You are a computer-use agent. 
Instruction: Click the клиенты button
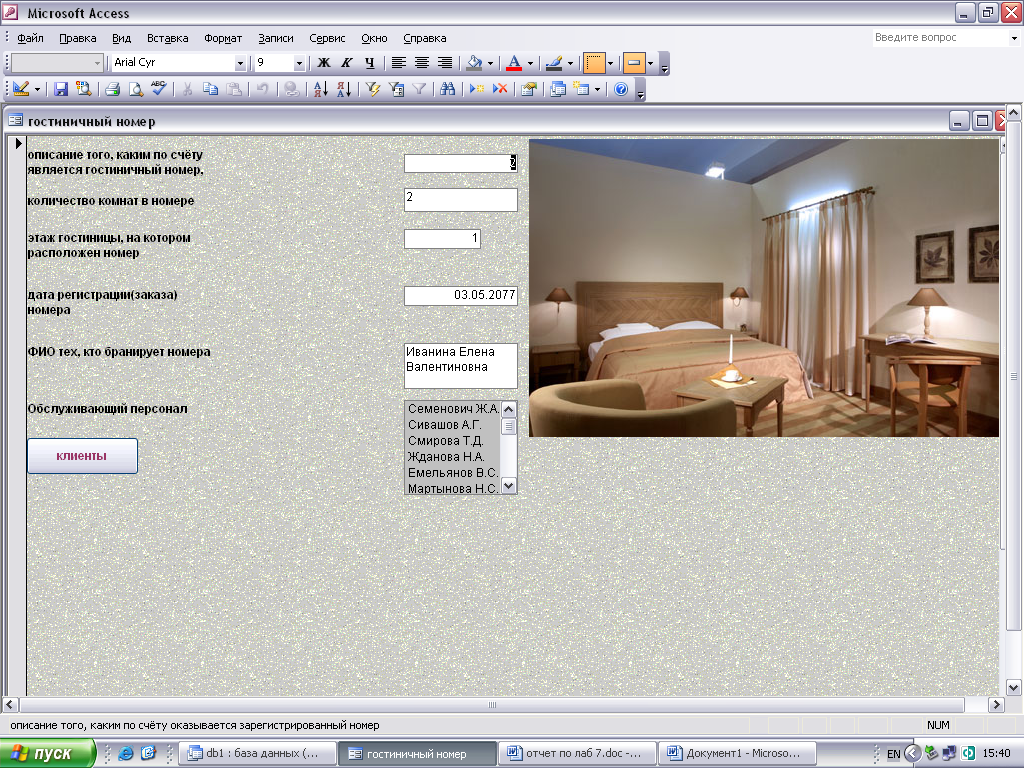82,456
